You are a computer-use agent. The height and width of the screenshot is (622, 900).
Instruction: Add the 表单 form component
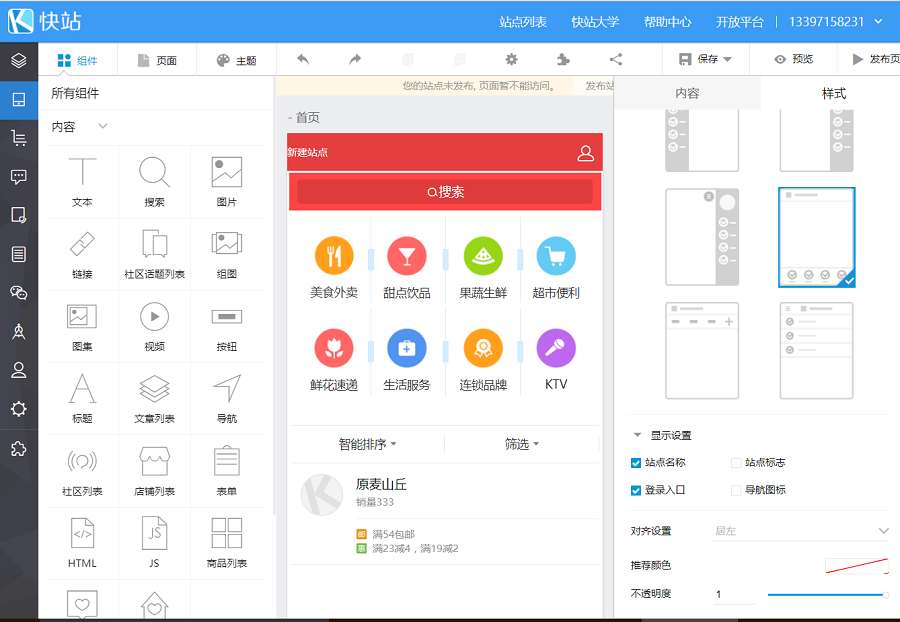227,471
